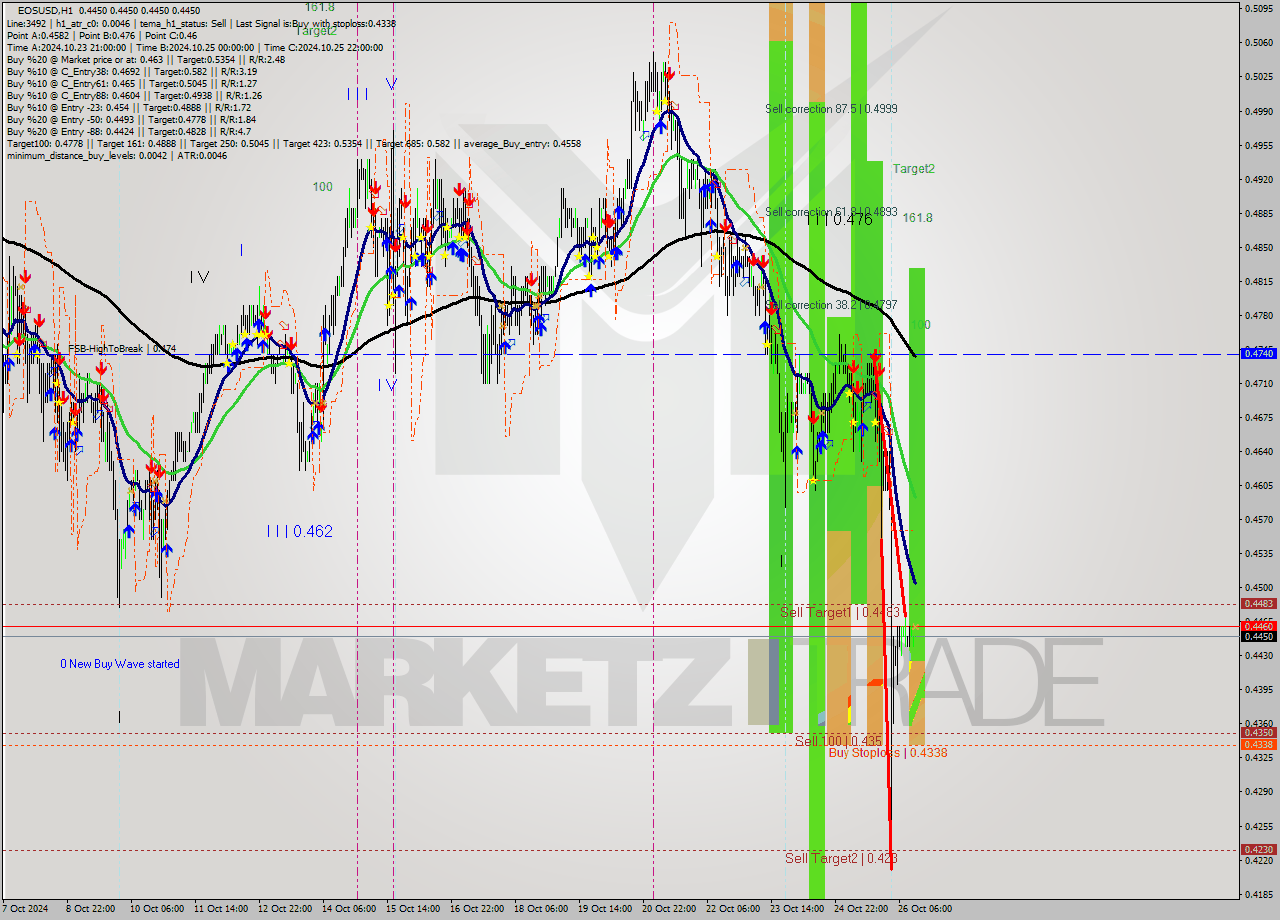Select the orange 0.4338 stoploss price tag

(1258, 744)
